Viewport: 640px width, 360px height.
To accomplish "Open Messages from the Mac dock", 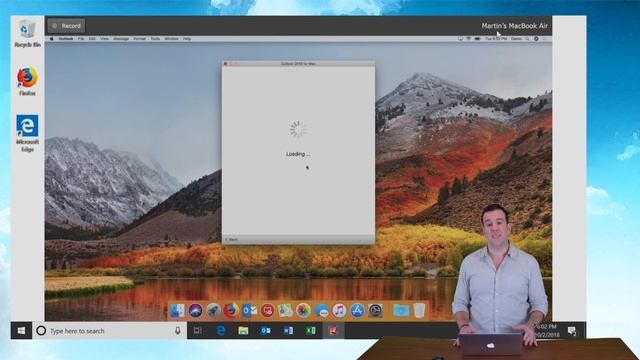I will (322, 311).
